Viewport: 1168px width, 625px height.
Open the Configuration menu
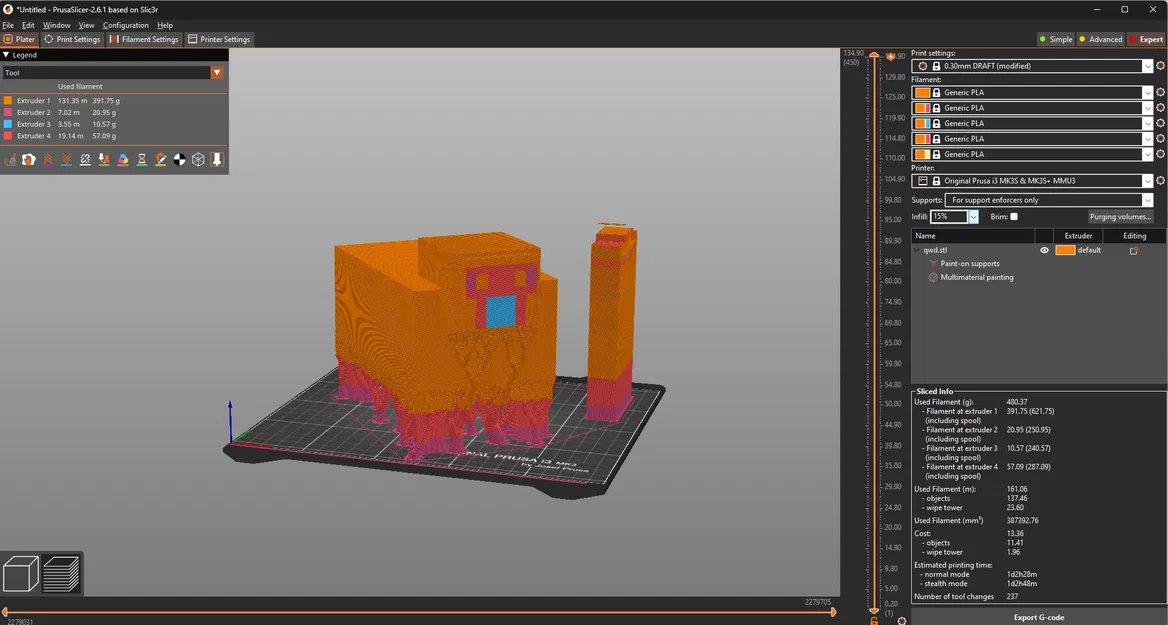(126, 25)
